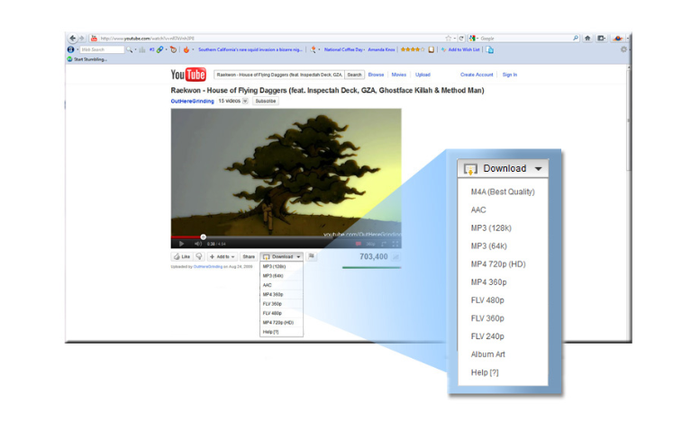Click the Sign In link
This screenshot has height=437, width=700.
pos(509,75)
